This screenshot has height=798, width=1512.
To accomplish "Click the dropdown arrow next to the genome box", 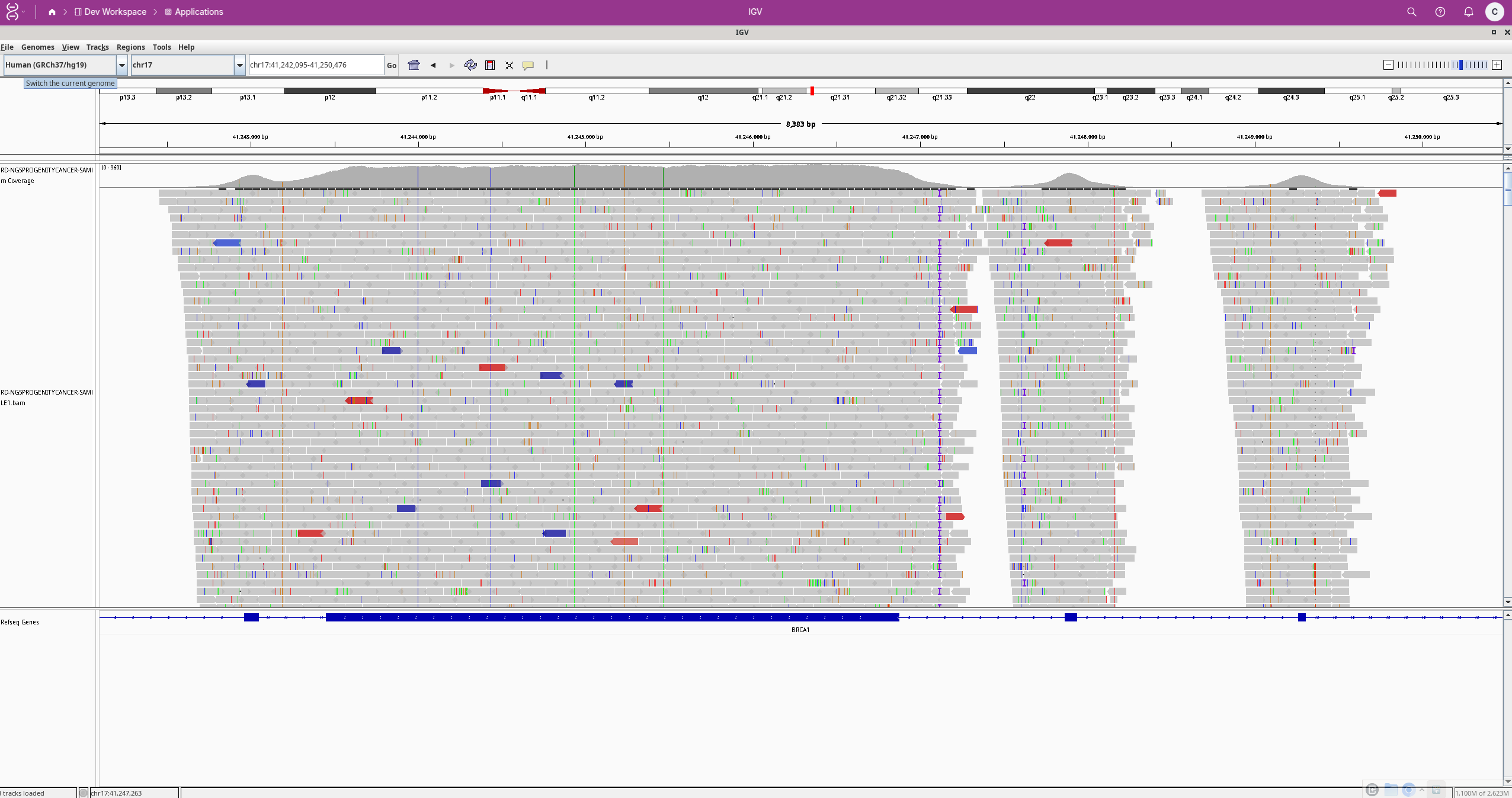I will tap(122, 65).
